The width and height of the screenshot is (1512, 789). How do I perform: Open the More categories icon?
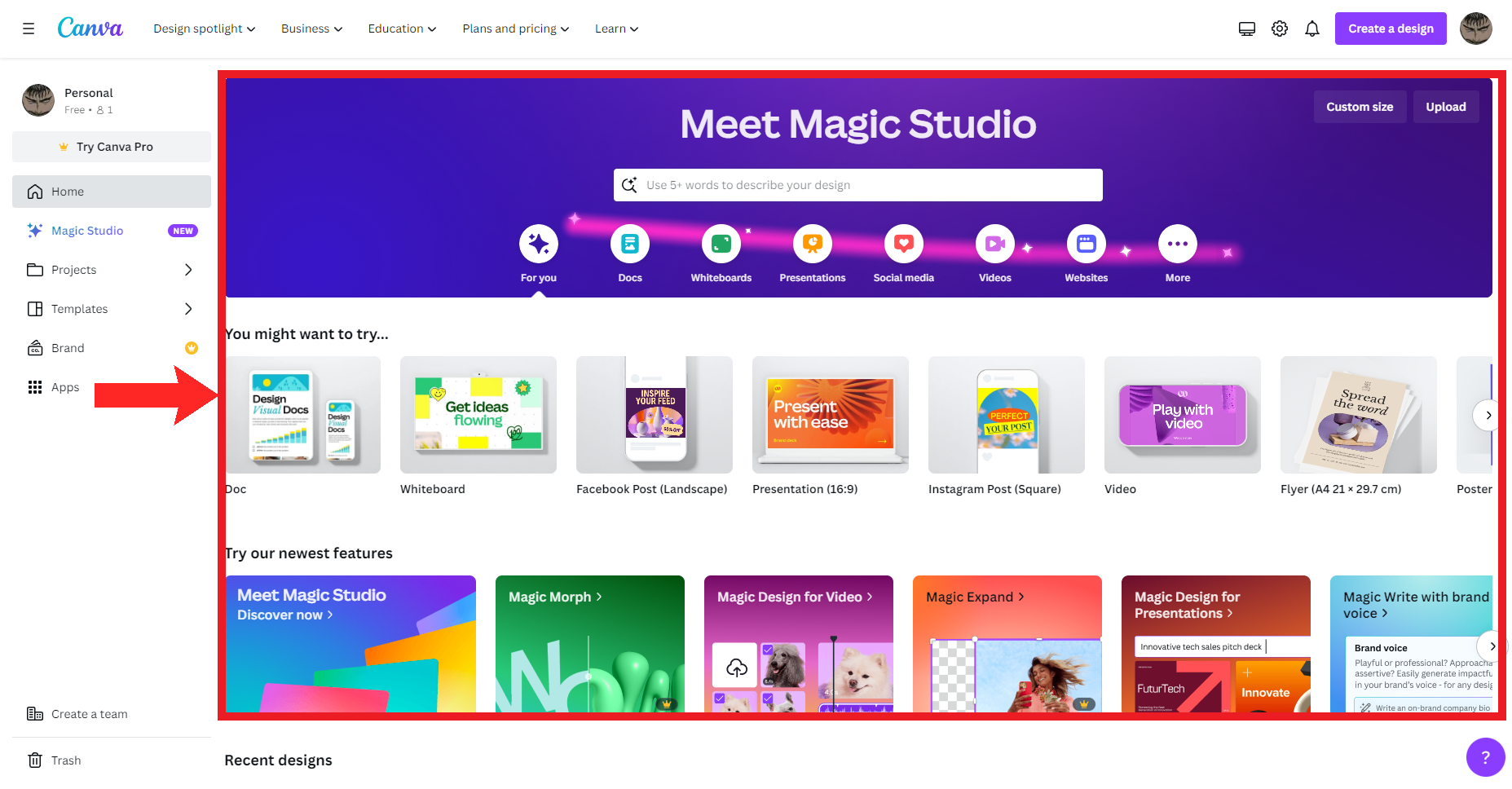click(1178, 243)
